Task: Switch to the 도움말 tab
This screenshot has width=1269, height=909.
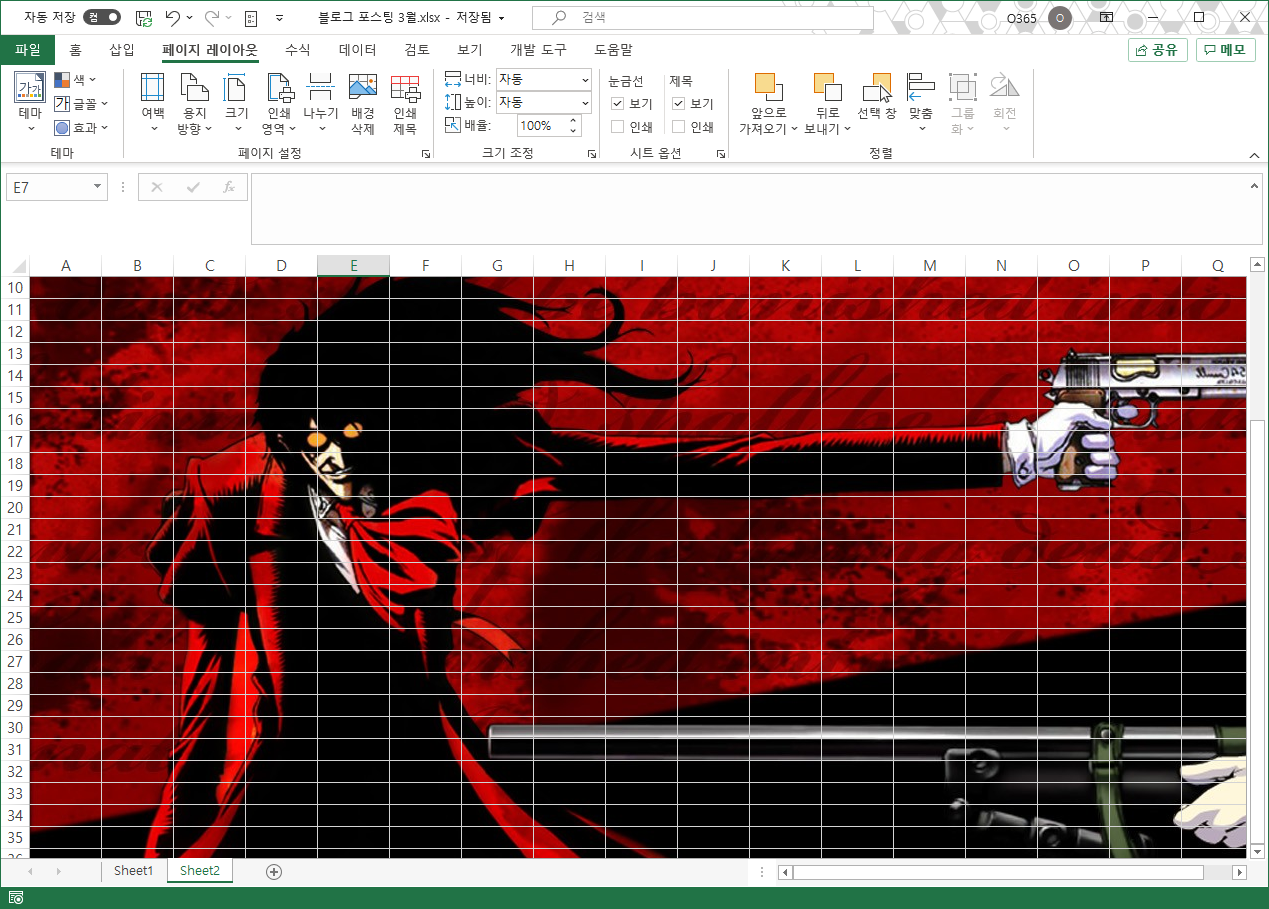Action: click(613, 49)
